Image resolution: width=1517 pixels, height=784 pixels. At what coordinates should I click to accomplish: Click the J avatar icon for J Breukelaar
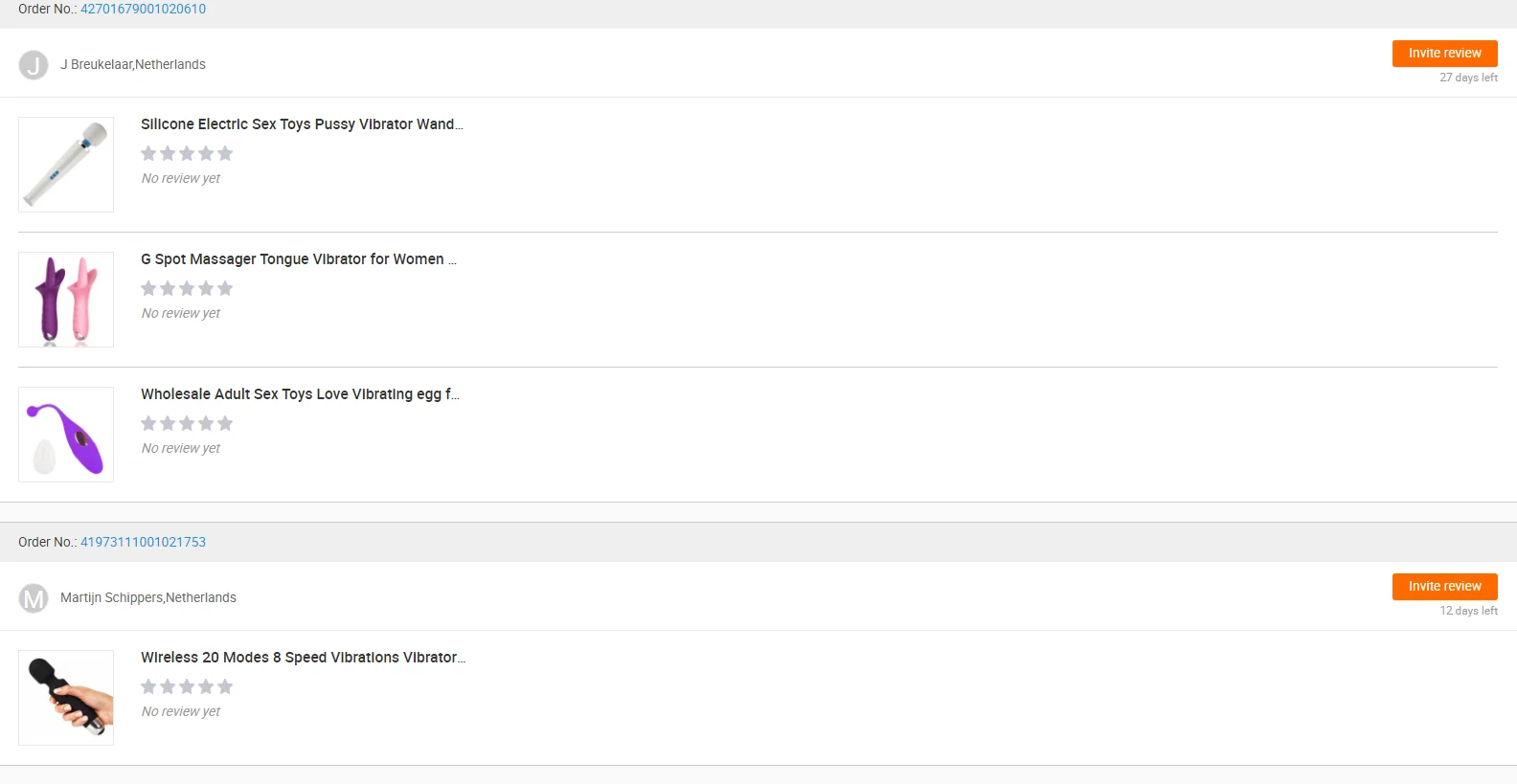click(x=34, y=65)
